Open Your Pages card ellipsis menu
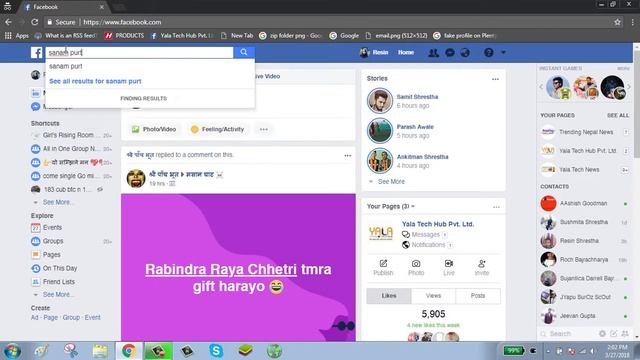640x360 pixels. click(496, 207)
